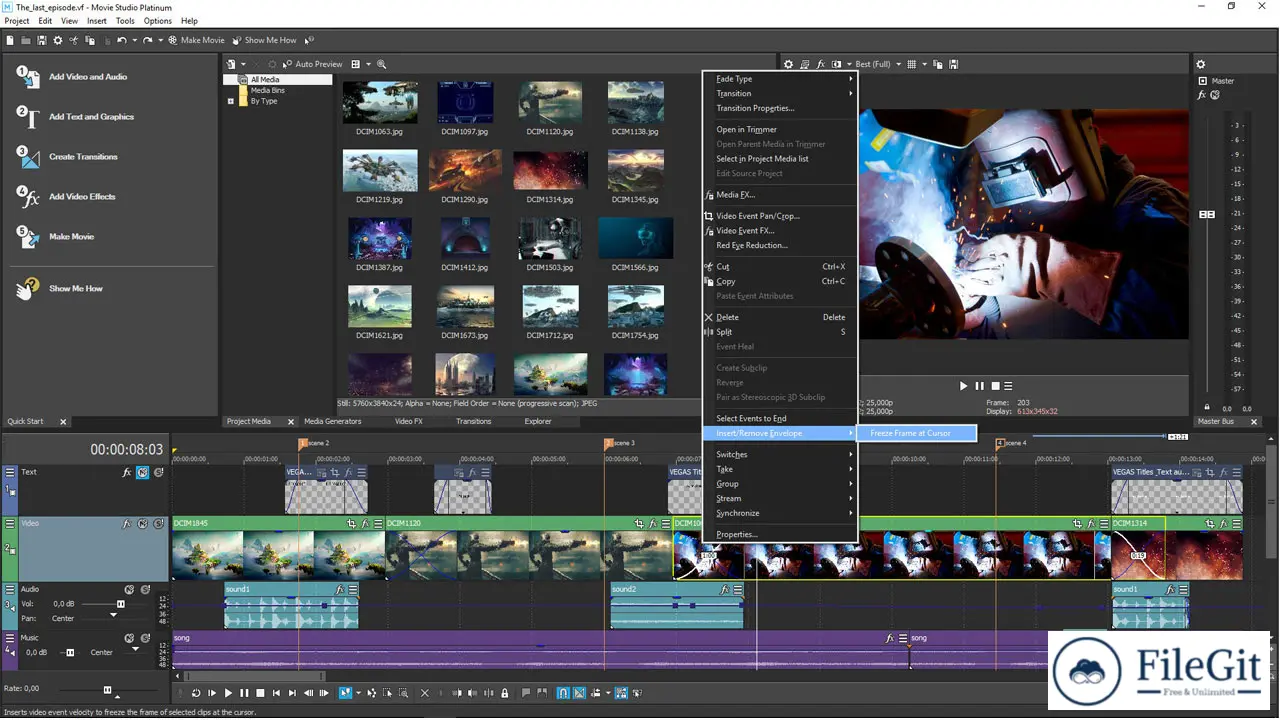Image resolution: width=1280 pixels, height=720 pixels.
Task: Select the Normal Edit tool in timeline toolbar
Action: pyautogui.click(x=345, y=692)
